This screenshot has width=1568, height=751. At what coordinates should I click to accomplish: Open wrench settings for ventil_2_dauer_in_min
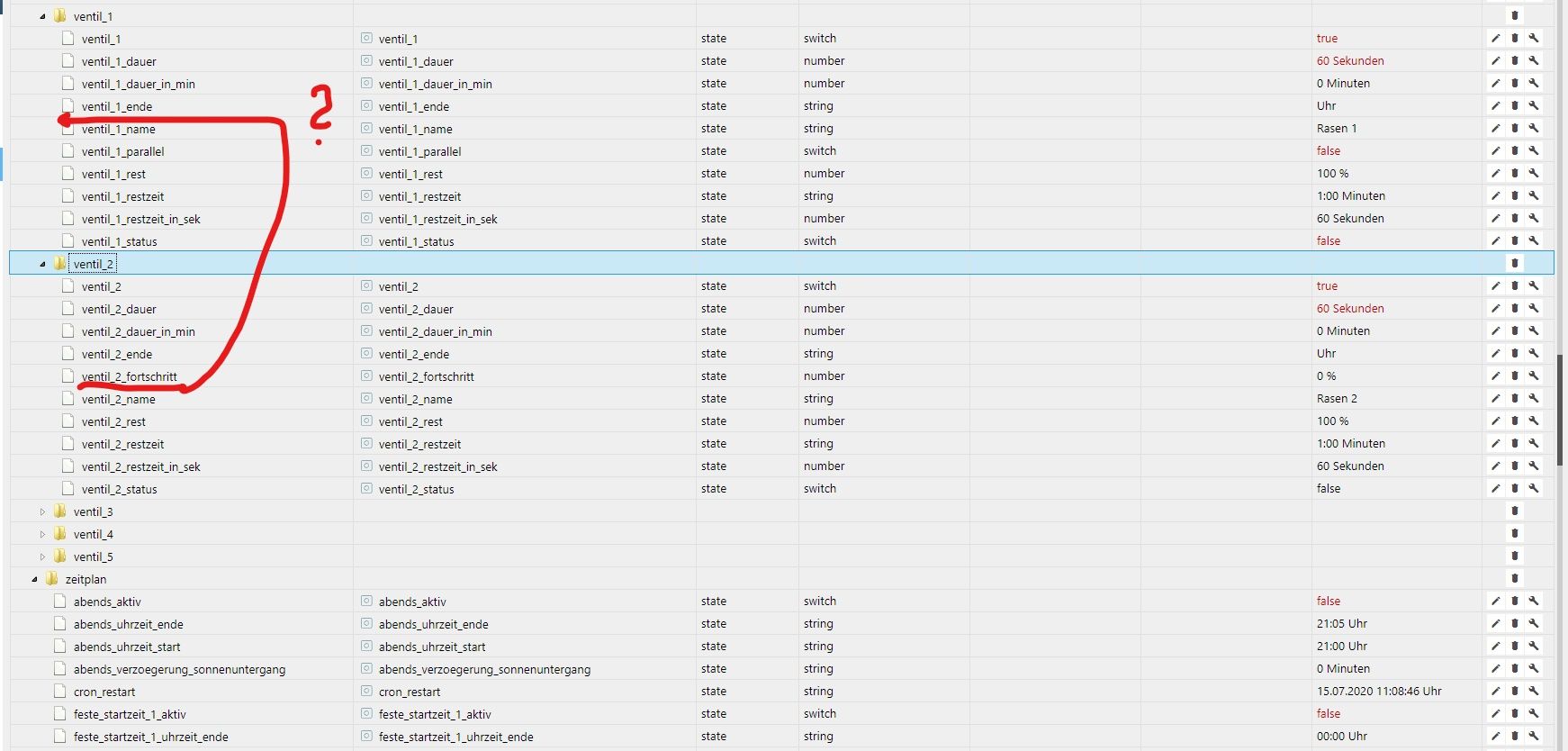point(1534,330)
